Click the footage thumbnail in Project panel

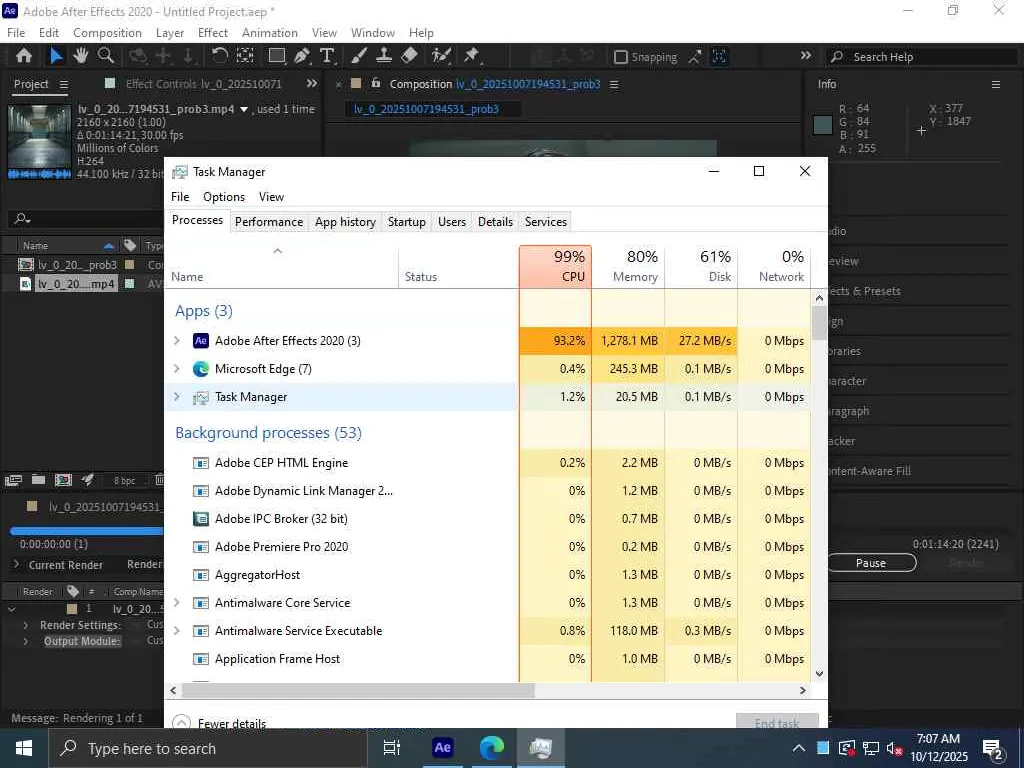click(39, 141)
